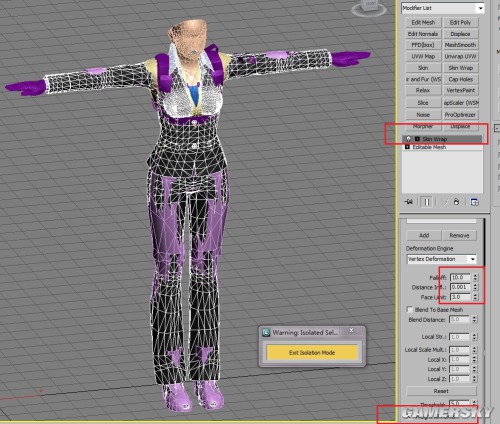Click the Pin Stack icon

point(409,202)
